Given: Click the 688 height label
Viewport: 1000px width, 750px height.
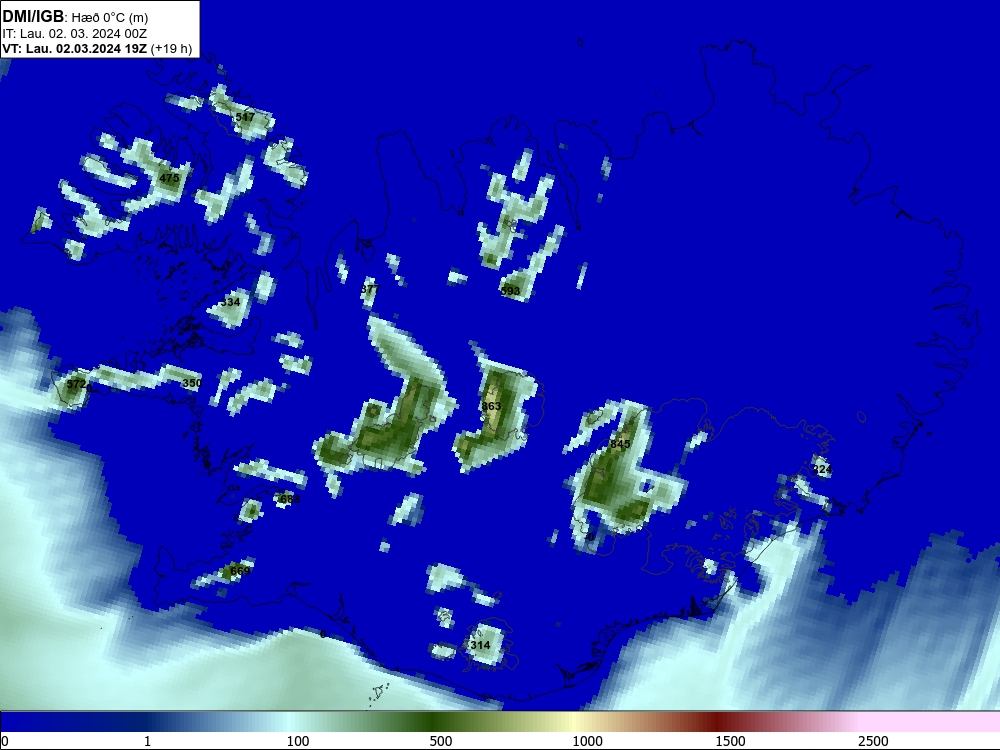Looking at the screenshot, I should coord(290,499).
